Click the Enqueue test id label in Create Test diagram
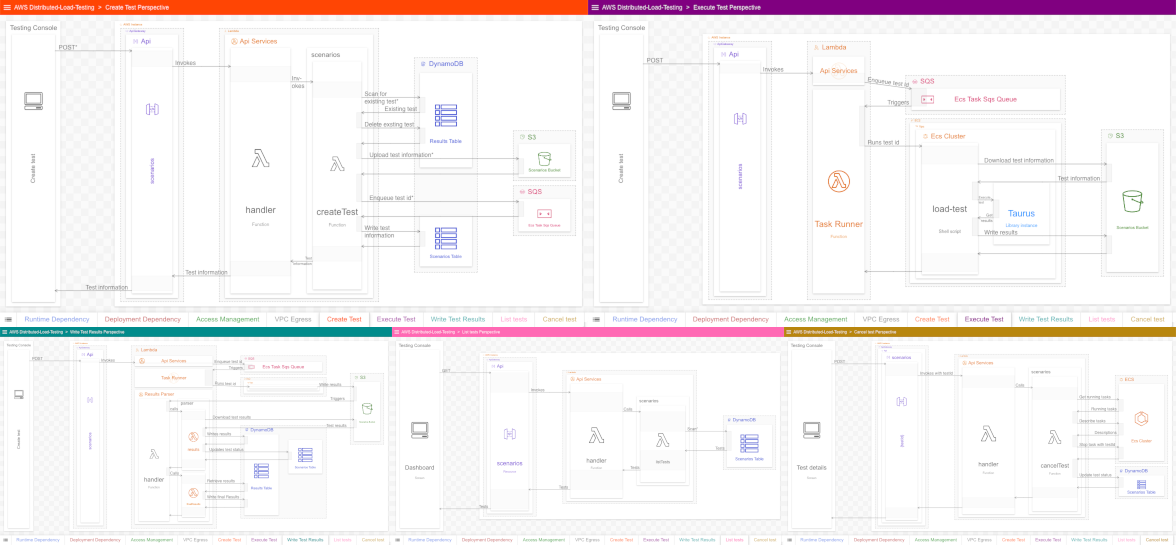Viewport: 1176px width, 545px height. (x=392, y=198)
